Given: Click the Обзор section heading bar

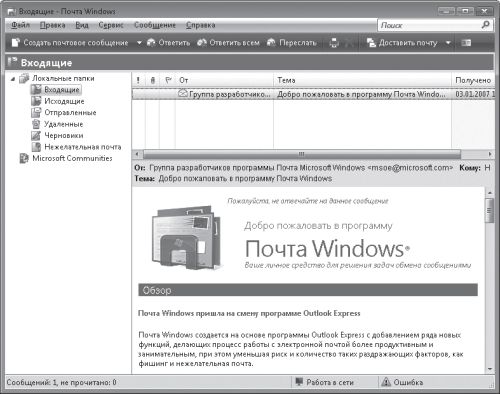Looking at the screenshot, I should pyautogui.click(x=308, y=290).
